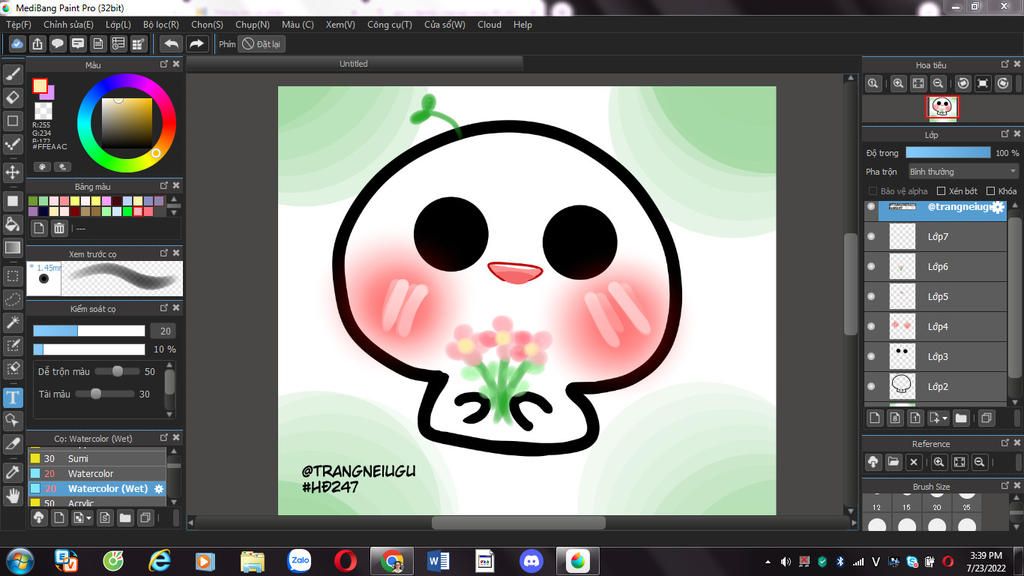Click the Navigator preview thumbnail
1024x576 pixels.
pos(942,107)
